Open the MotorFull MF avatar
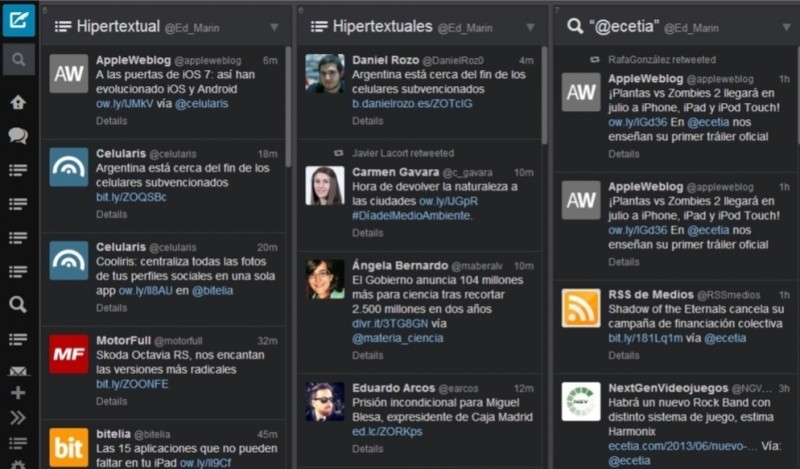800x469 pixels. 69,354
